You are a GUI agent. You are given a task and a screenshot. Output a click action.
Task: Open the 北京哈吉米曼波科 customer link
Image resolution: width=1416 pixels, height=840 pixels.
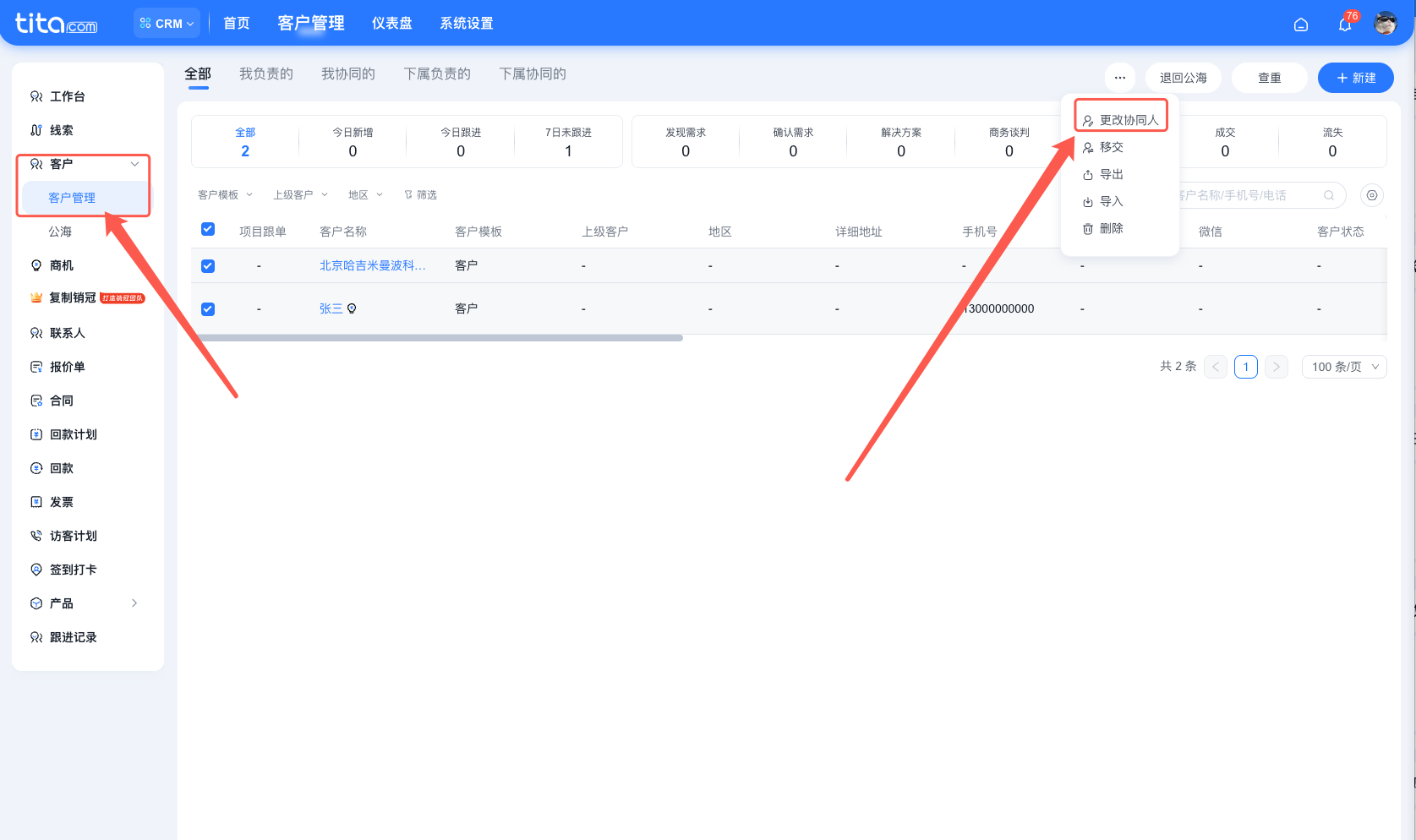[373, 265]
